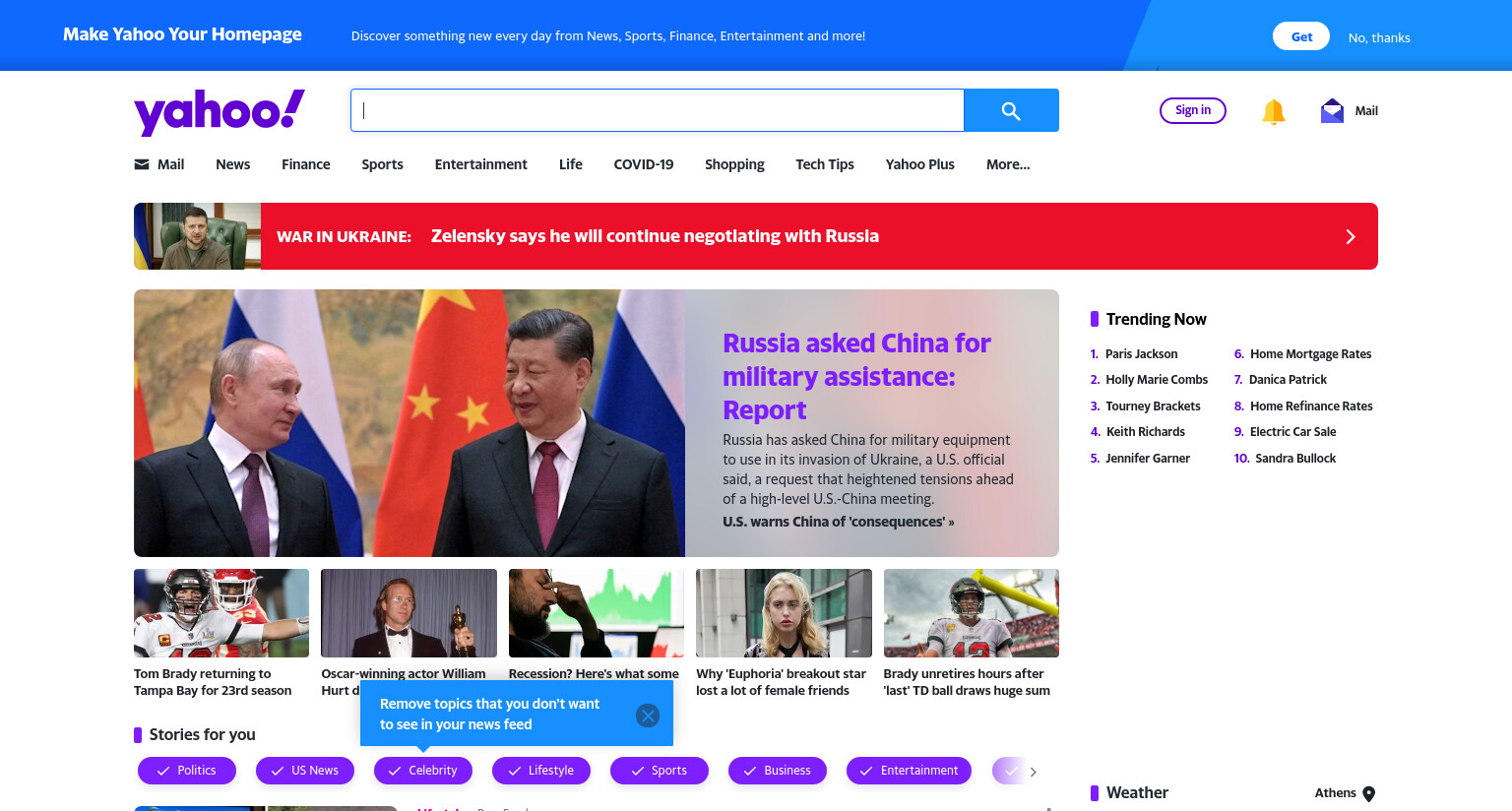Focus the Yahoo search input field
This screenshot has width=1512, height=811.
pyautogui.click(x=658, y=110)
